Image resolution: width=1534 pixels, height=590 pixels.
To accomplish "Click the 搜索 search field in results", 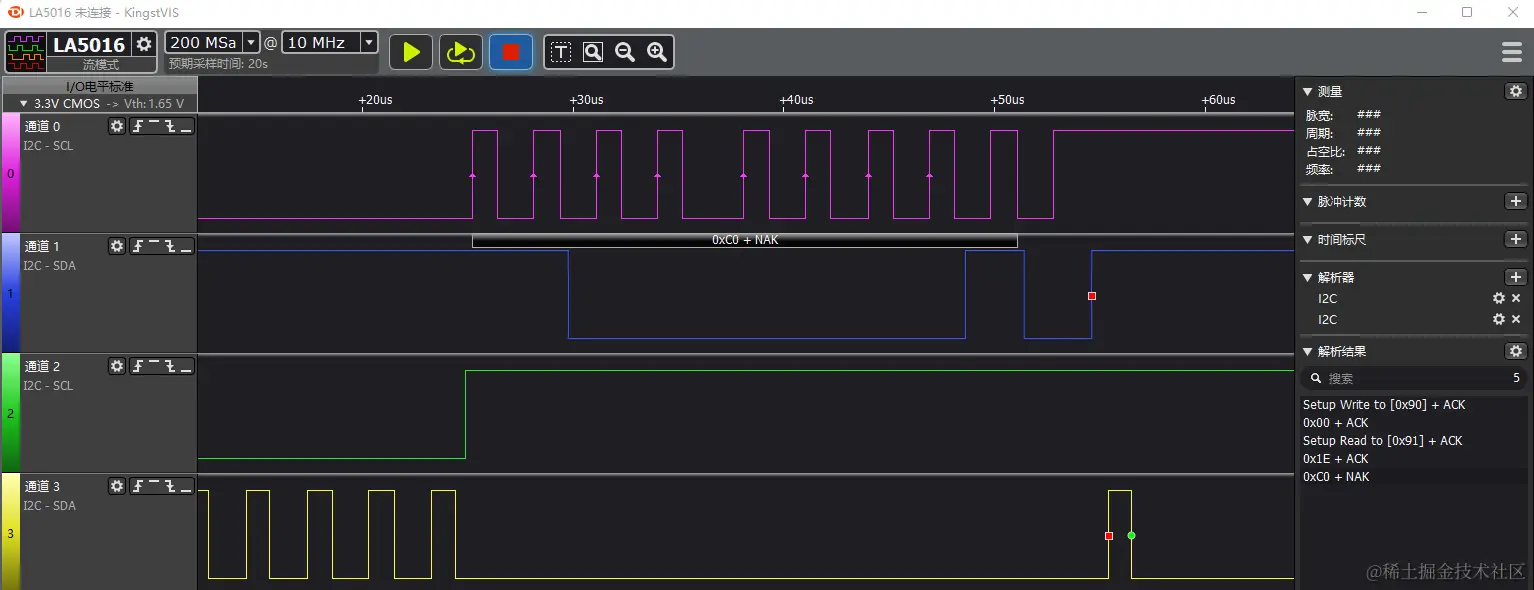I will coord(1414,378).
